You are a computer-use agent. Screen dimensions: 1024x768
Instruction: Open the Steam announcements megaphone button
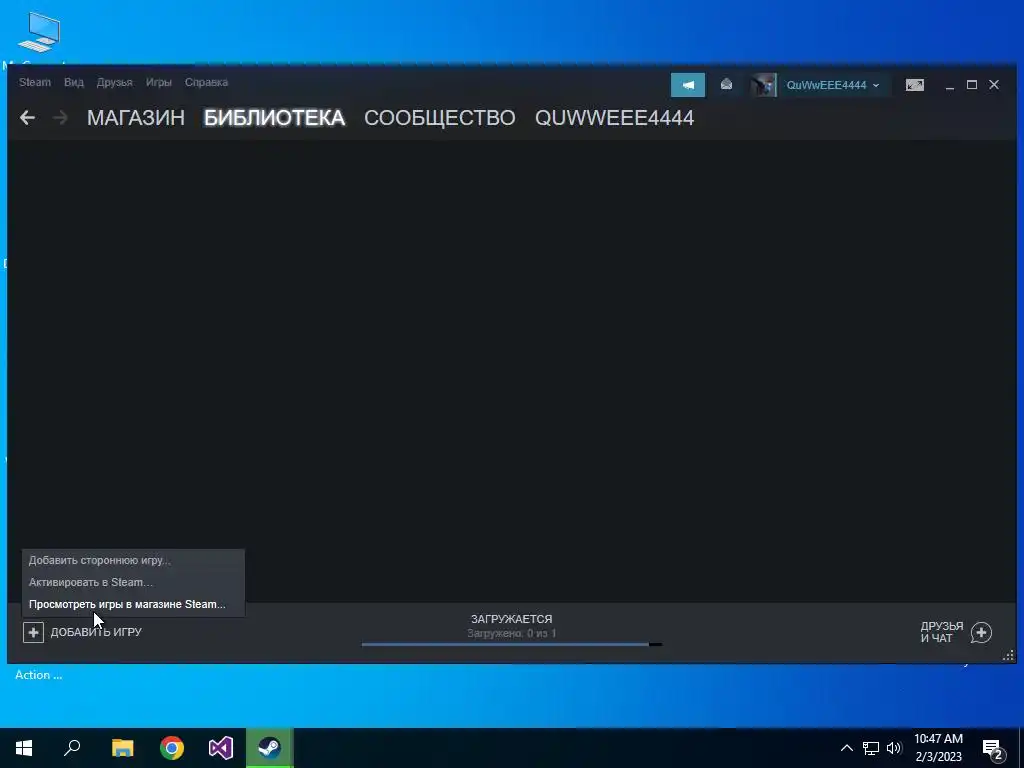(x=688, y=85)
